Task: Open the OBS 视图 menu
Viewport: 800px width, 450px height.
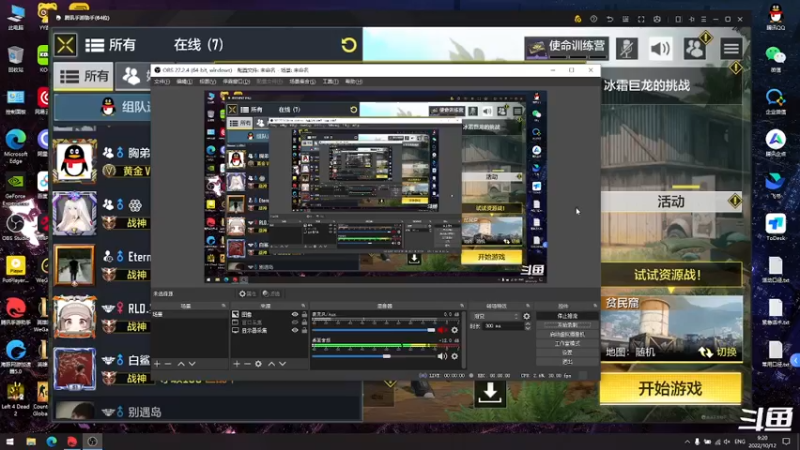Action: tap(207, 82)
